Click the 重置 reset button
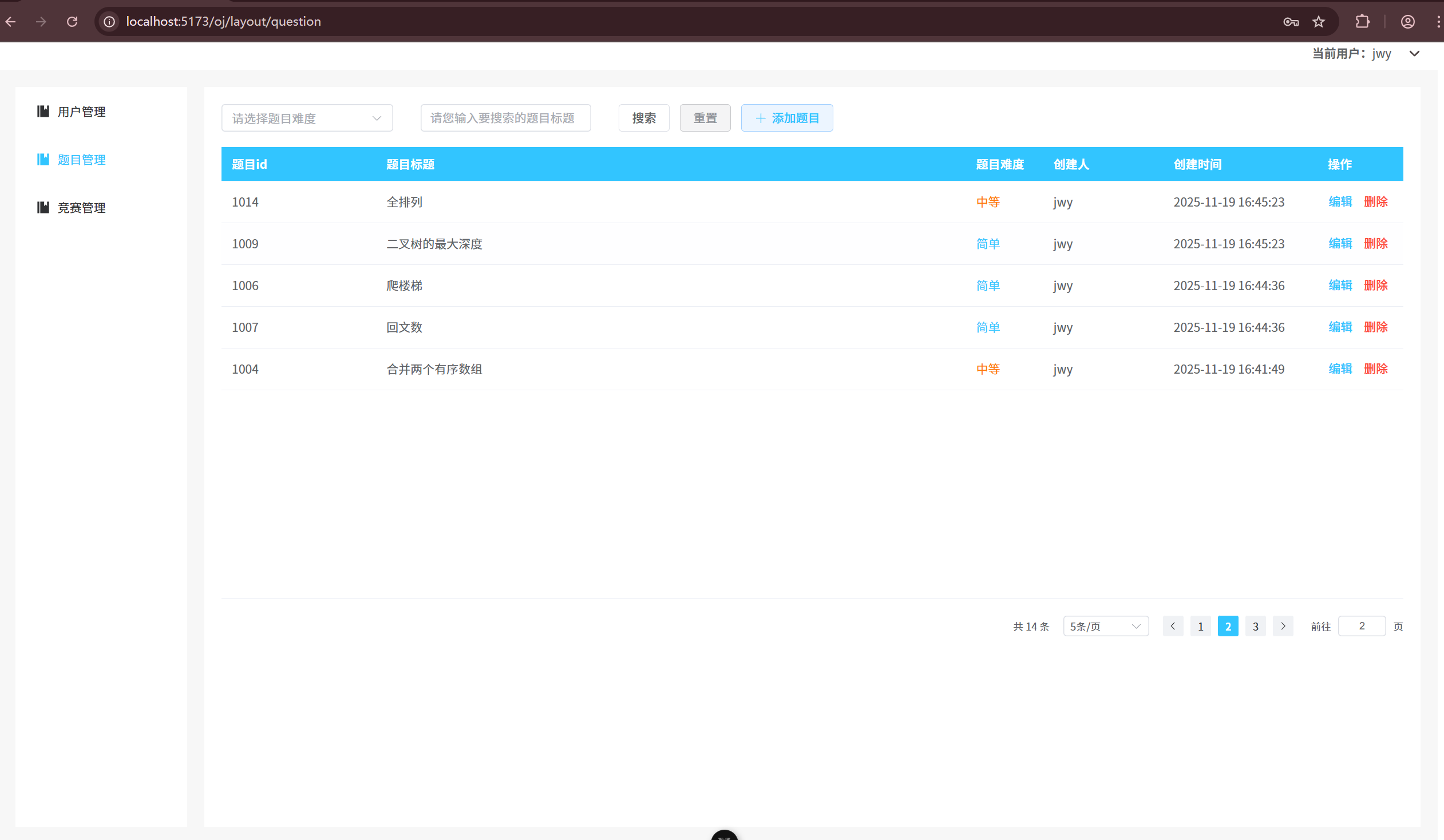This screenshot has width=1444, height=840. [705, 117]
